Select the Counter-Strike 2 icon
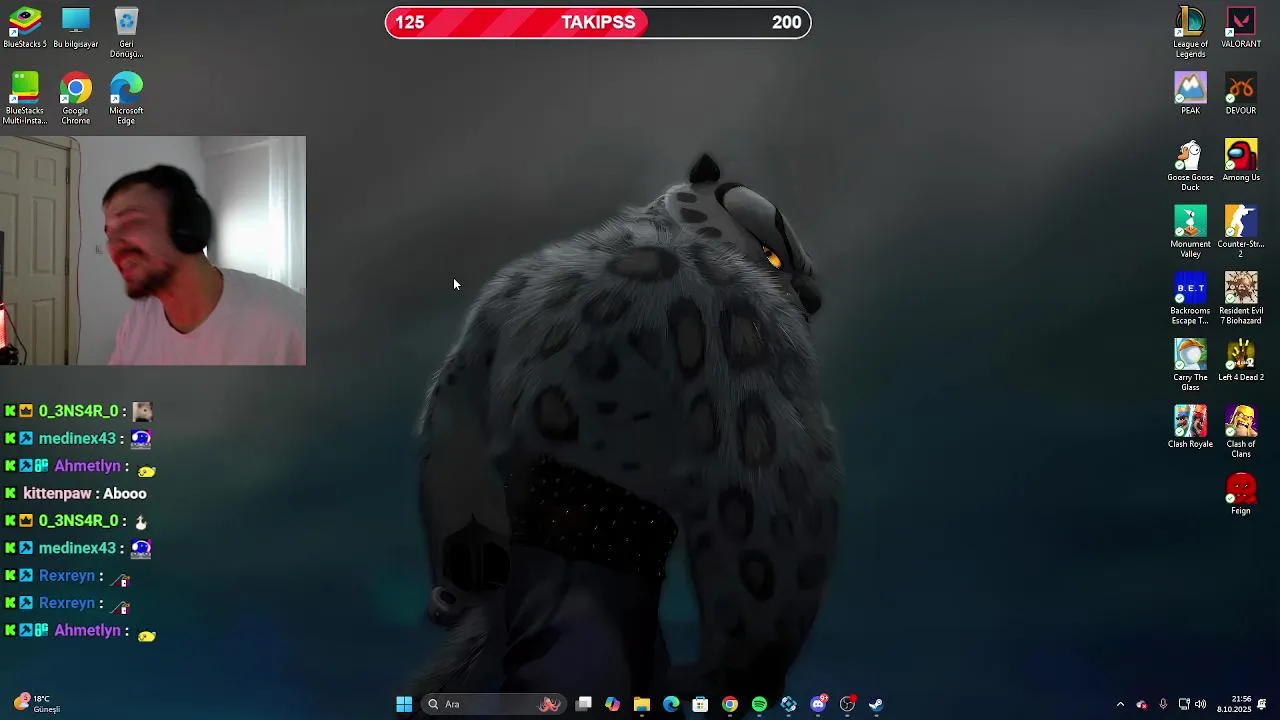Viewport: 1280px width, 720px height. click(1241, 232)
